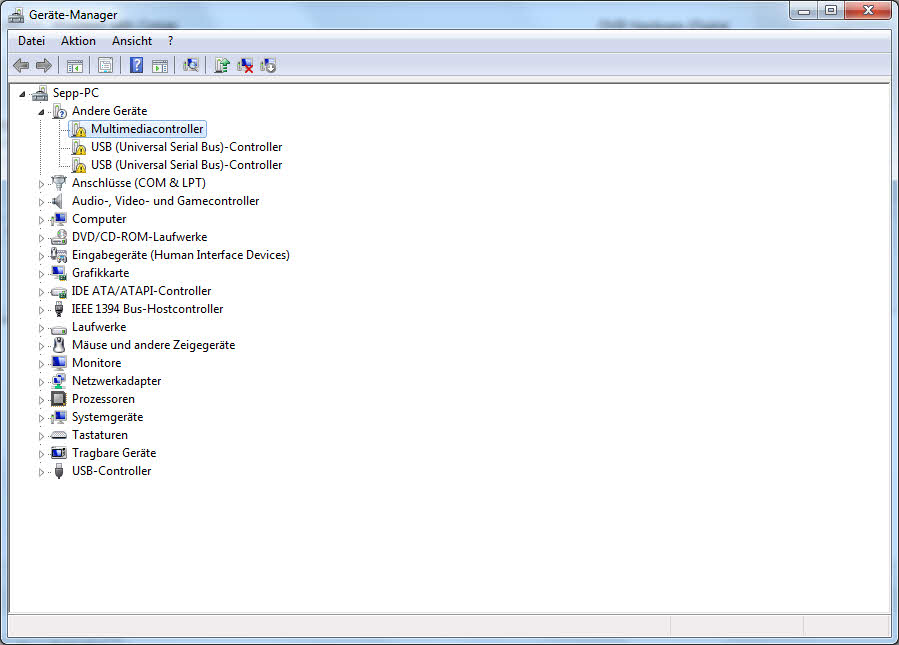Click the Tragbare Geräte icon
Image resolution: width=899 pixels, height=645 pixels.
pyautogui.click(x=58, y=453)
